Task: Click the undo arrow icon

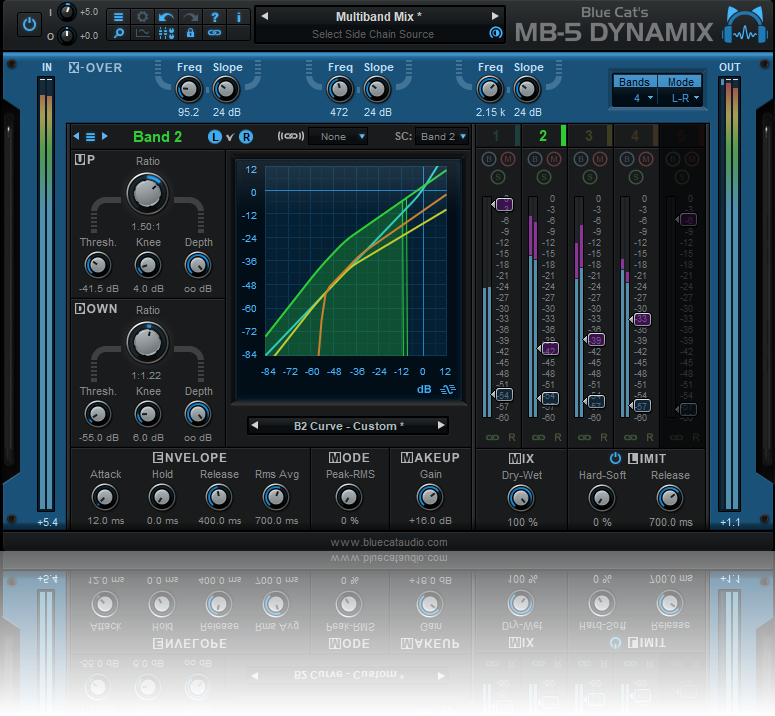Action: (166, 17)
